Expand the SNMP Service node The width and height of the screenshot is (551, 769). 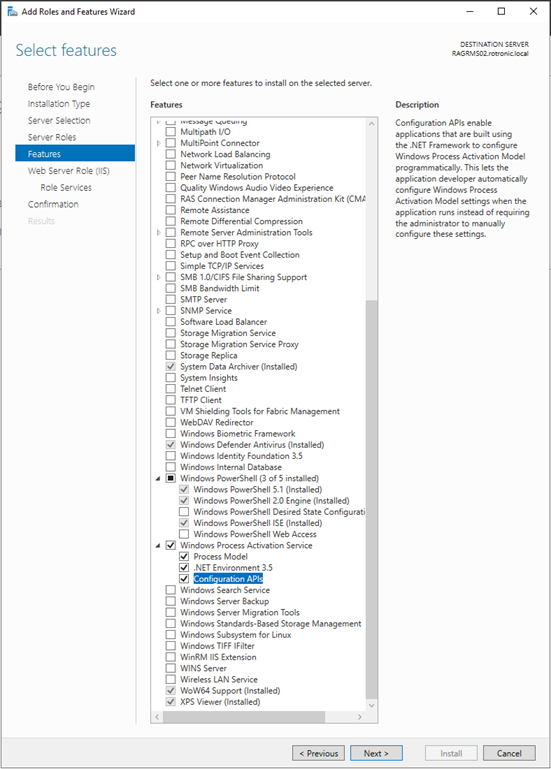(158, 311)
